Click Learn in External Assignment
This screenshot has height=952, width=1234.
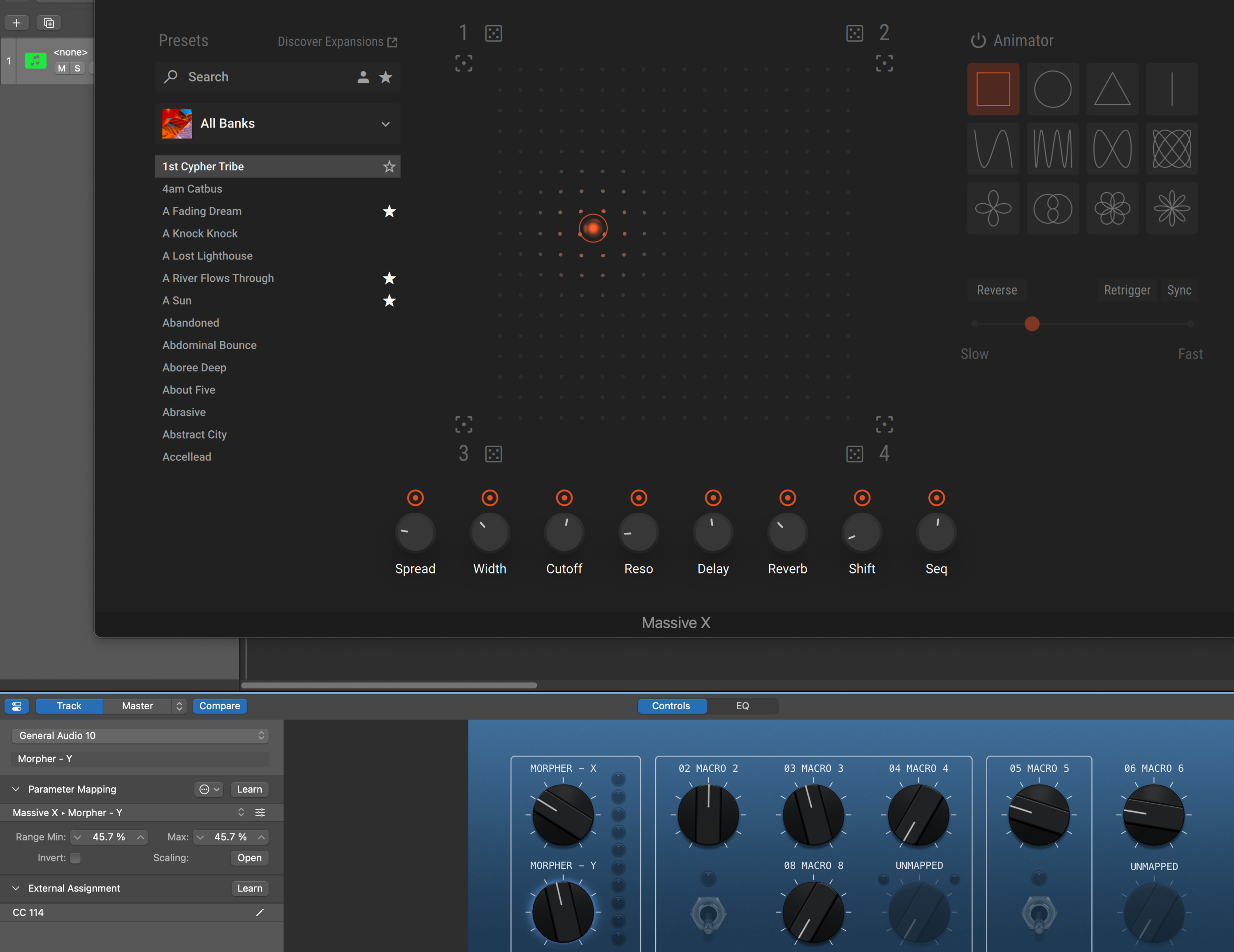click(x=250, y=889)
